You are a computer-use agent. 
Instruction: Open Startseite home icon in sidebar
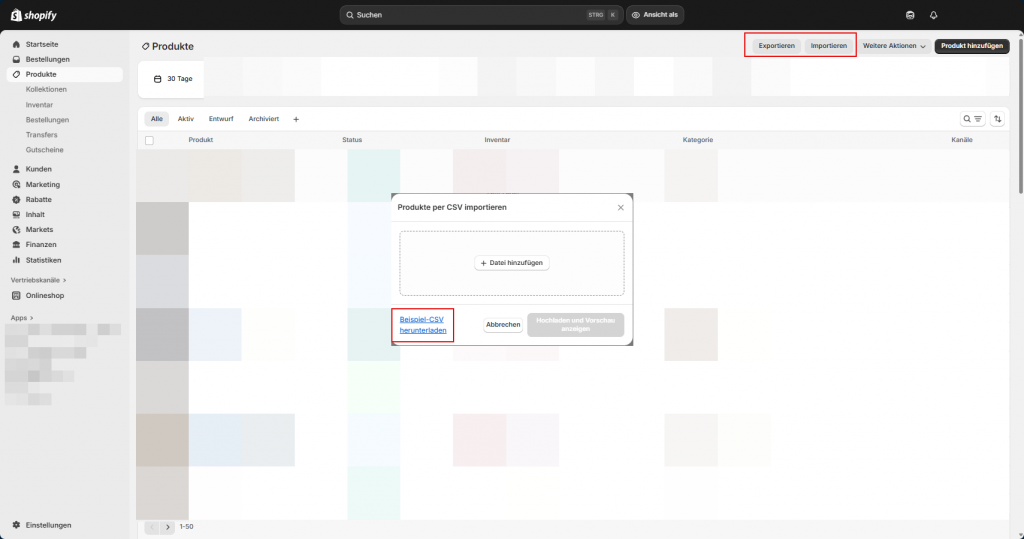click(16, 44)
